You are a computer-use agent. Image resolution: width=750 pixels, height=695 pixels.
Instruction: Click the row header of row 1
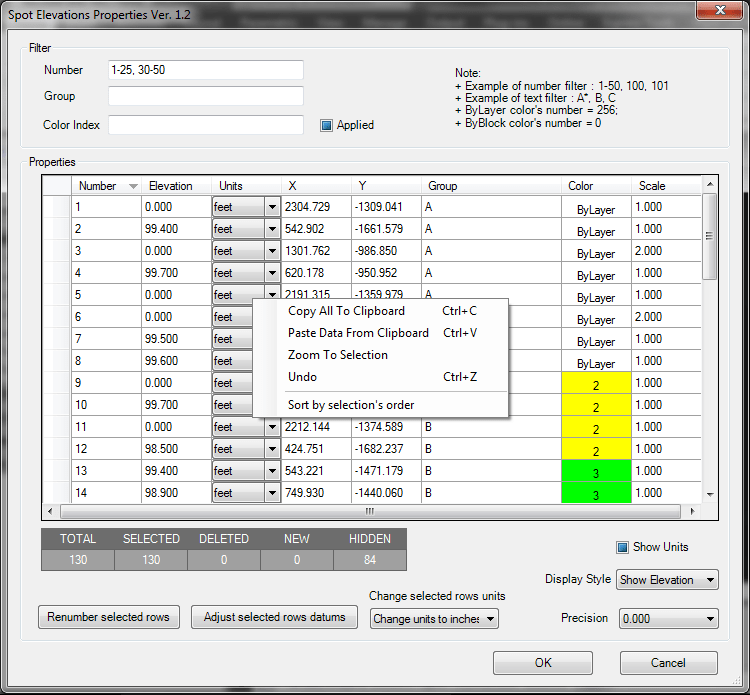[57, 207]
